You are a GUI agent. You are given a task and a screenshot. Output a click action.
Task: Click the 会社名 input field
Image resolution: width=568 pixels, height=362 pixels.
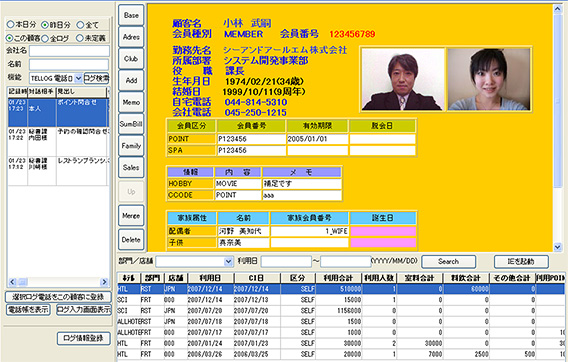tap(69, 51)
